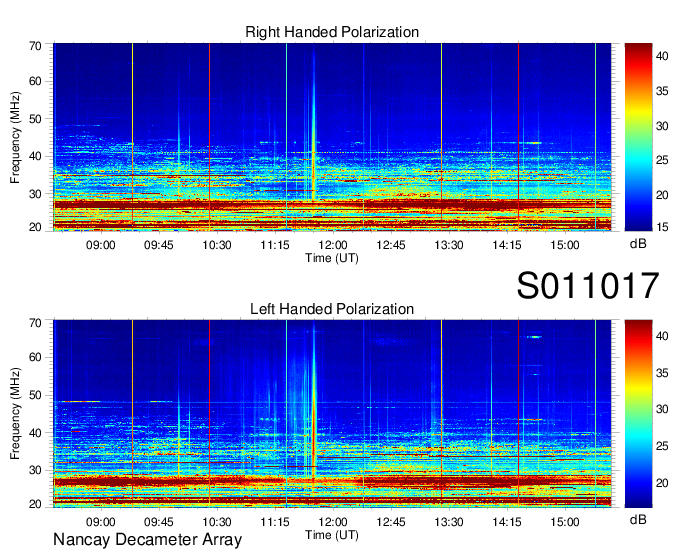This screenshot has height=552, width=680.
Task: Click the Left Handed Polarization color scale bar
Action: click(638, 414)
